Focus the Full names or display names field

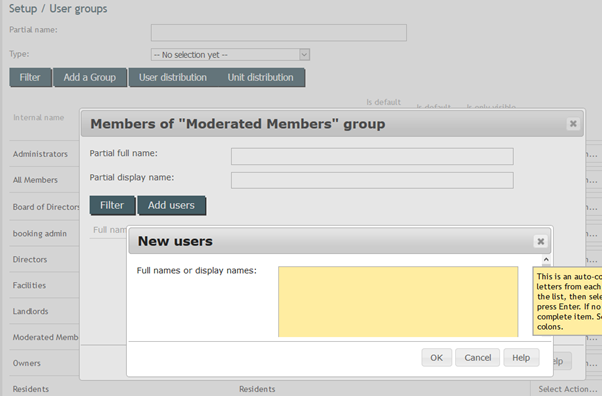coord(398,302)
